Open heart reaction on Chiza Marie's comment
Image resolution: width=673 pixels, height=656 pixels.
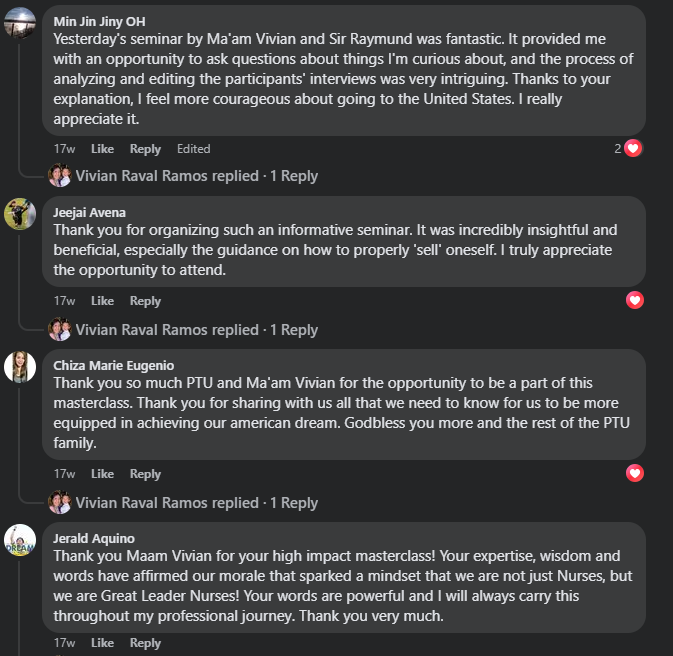pos(634,473)
